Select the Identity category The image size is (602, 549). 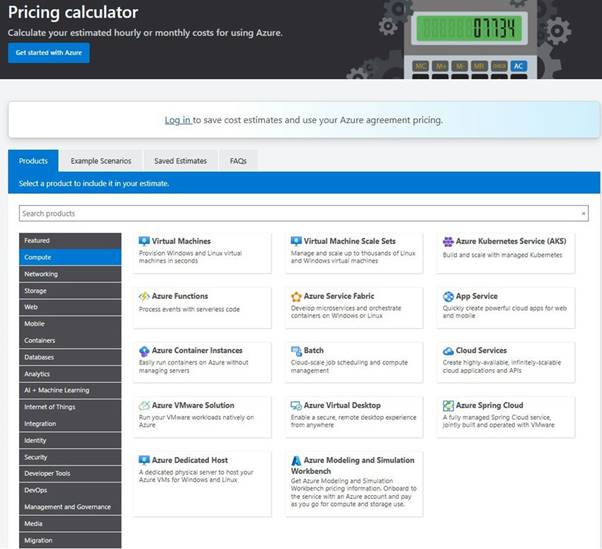point(70,440)
